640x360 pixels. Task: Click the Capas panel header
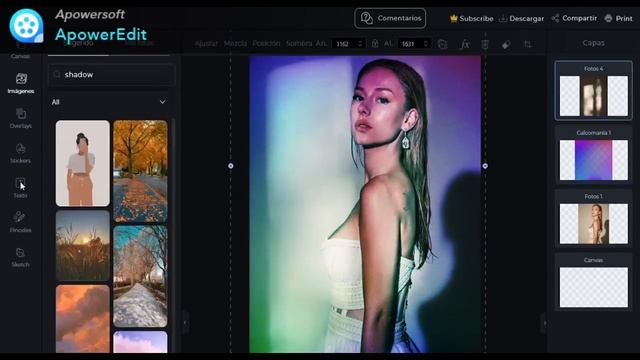click(593, 43)
